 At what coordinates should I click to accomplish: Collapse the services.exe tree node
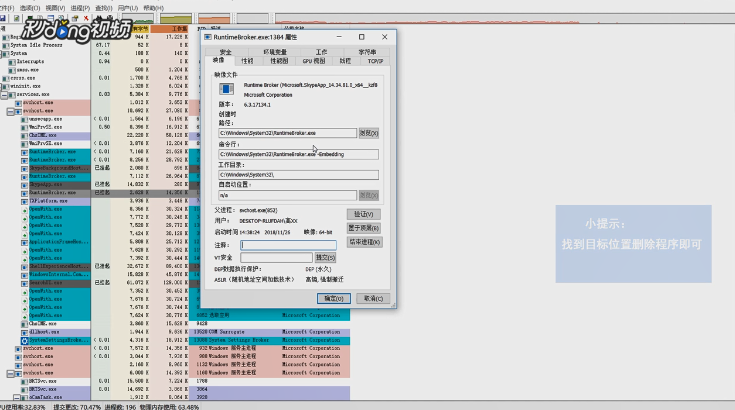(4, 95)
